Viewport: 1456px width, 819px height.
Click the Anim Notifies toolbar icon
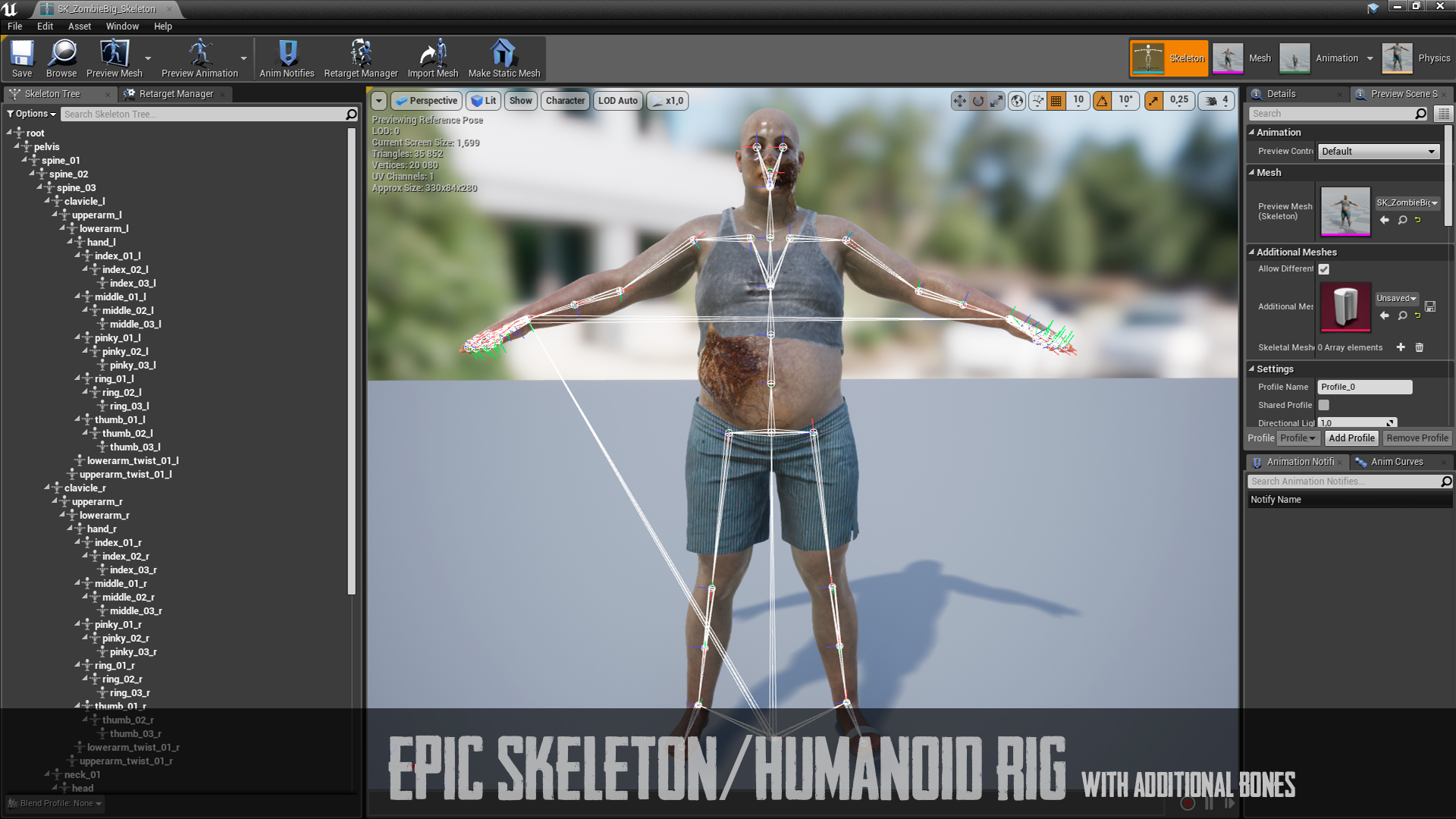(x=287, y=59)
